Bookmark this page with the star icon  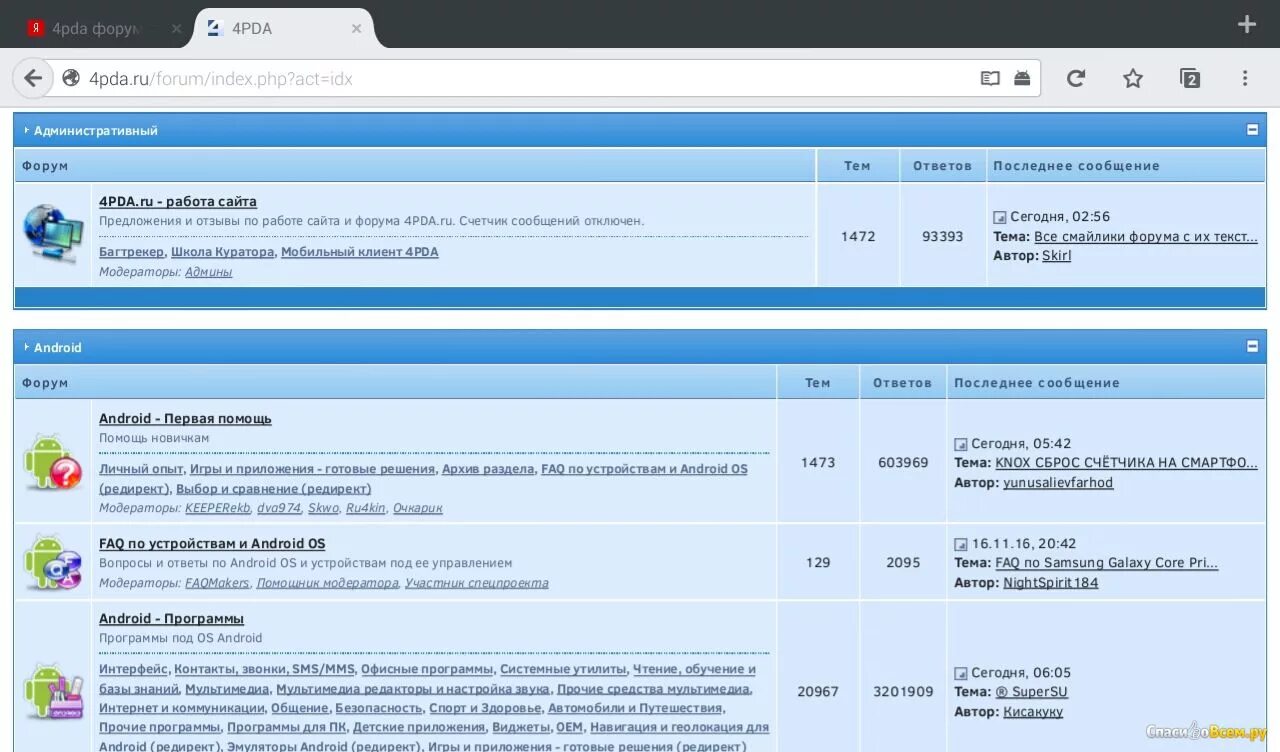pos(1132,78)
